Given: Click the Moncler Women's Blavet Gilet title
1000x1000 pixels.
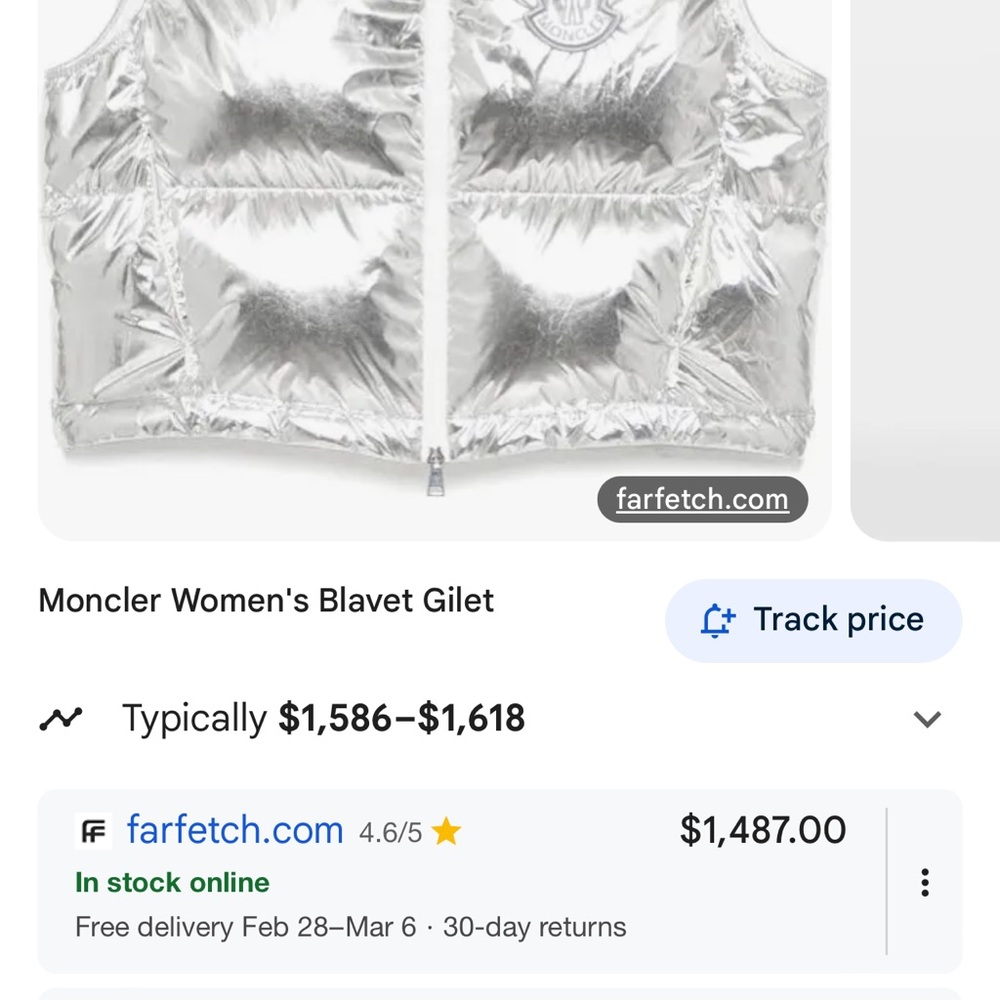Looking at the screenshot, I should point(265,600).
